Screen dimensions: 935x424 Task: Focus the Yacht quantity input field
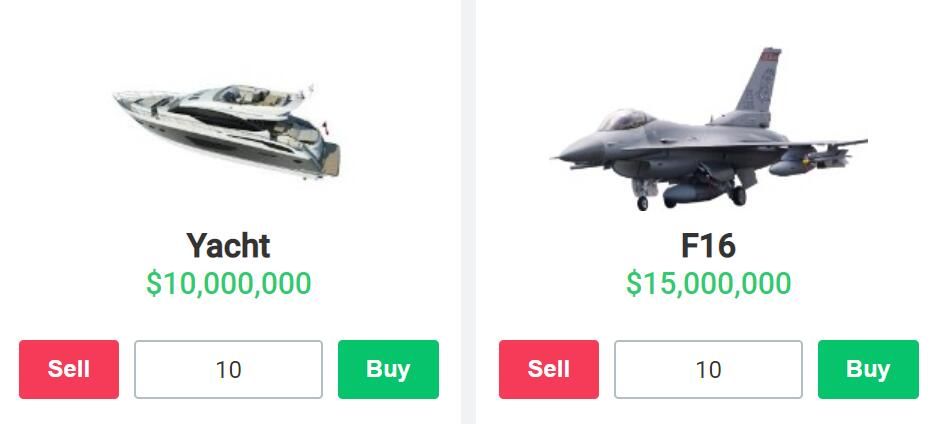[228, 369]
